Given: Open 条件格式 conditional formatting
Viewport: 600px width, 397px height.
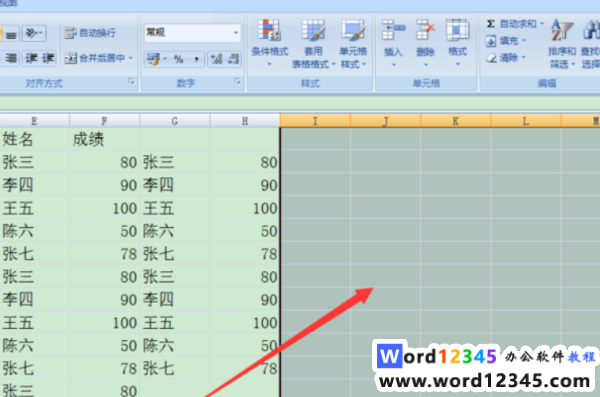Looking at the screenshot, I should pos(269,43).
